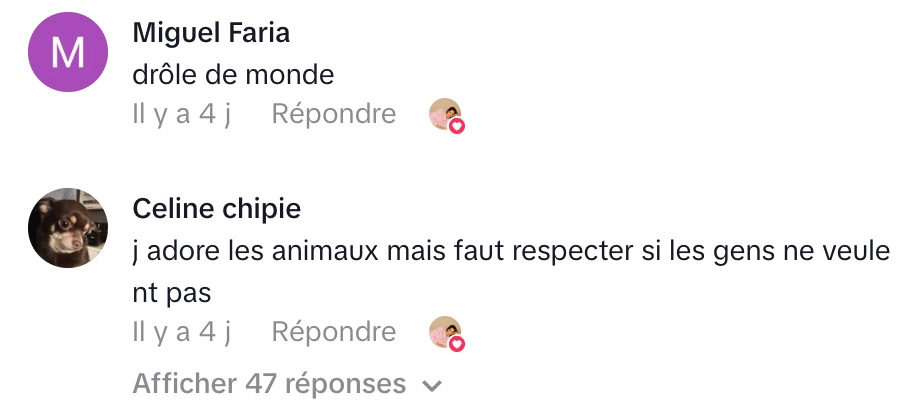This screenshot has width=910, height=402.
Task: Click the white M letter in the avatar
Action: [67, 55]
